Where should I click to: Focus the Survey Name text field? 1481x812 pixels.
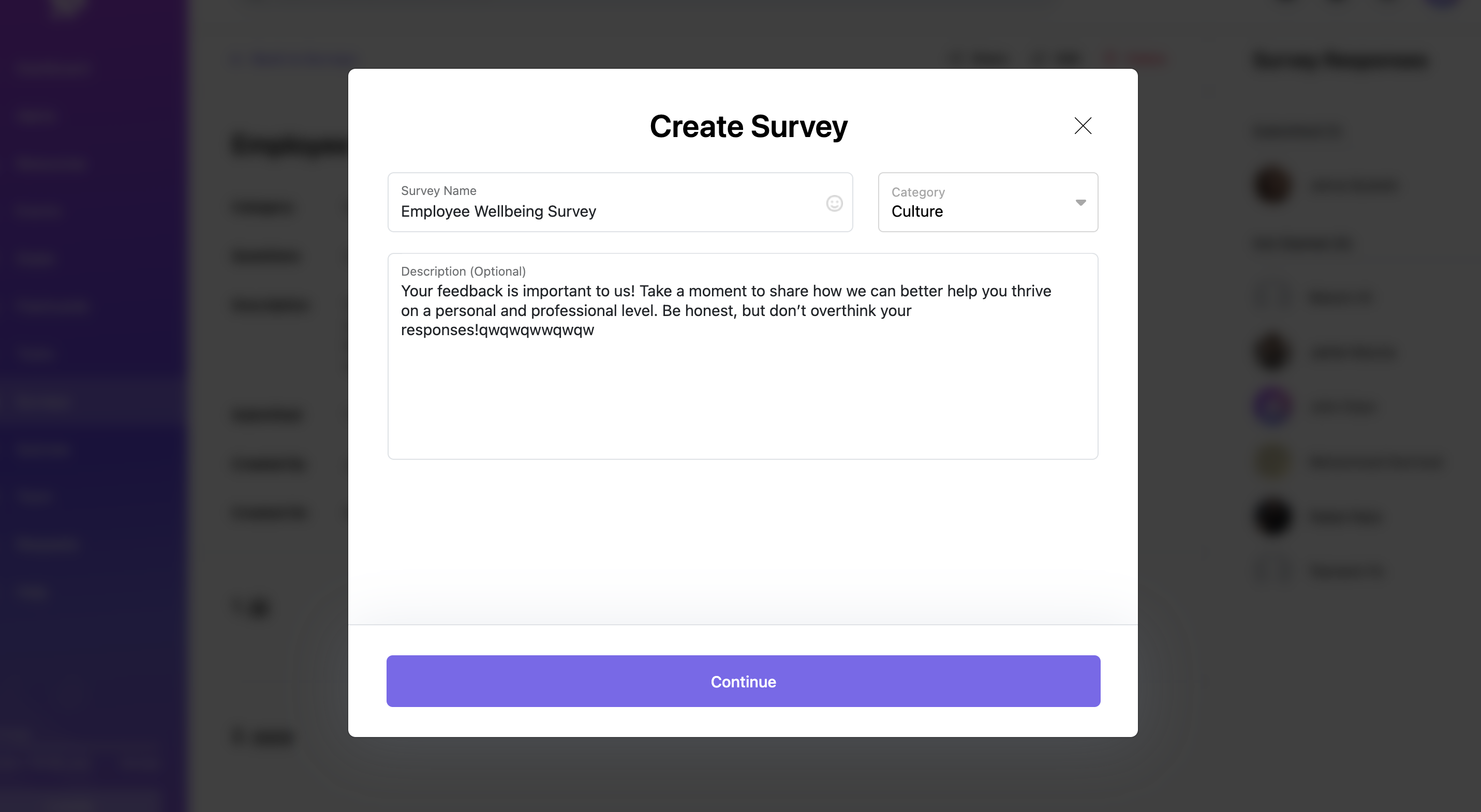click(x=620, y=202)
